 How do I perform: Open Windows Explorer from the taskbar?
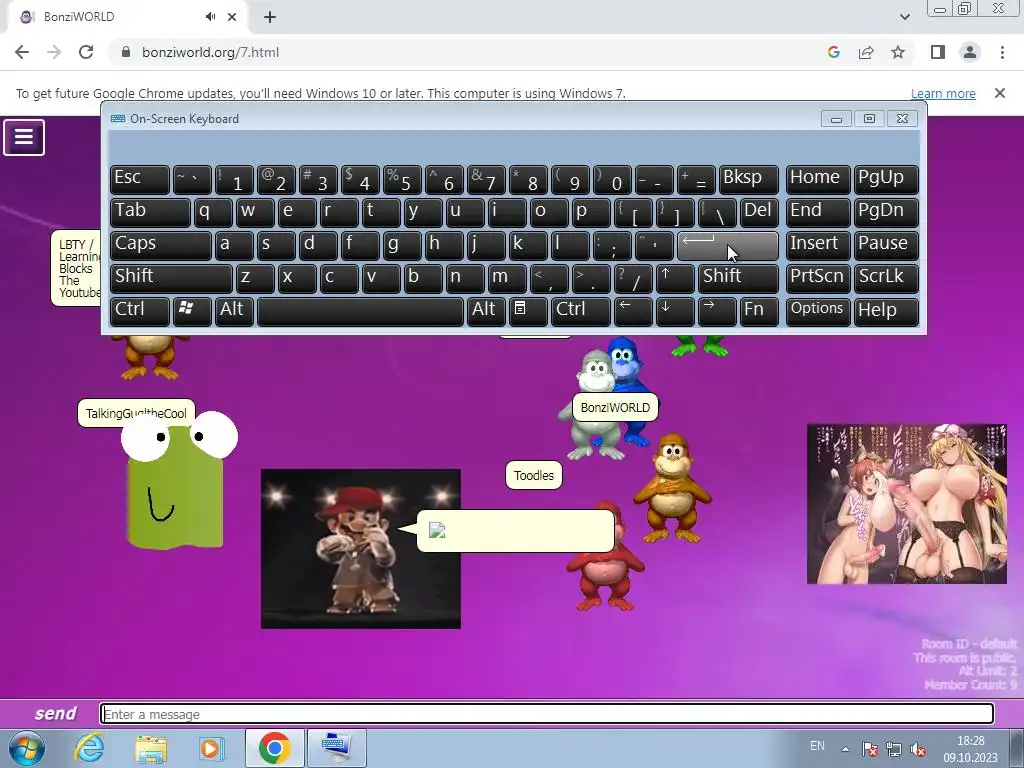[151, 748]
